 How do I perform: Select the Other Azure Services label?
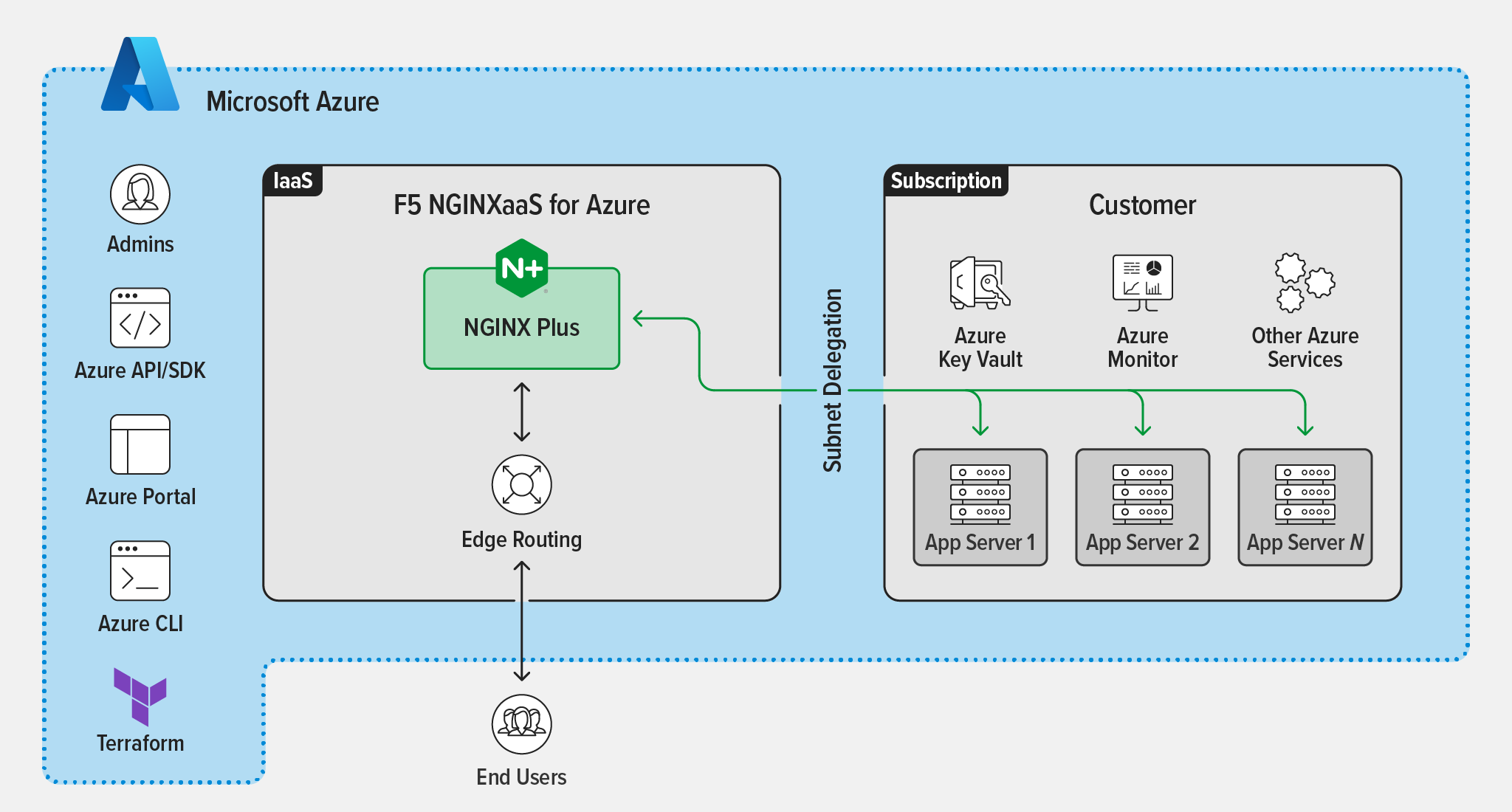coord(1305,348)
